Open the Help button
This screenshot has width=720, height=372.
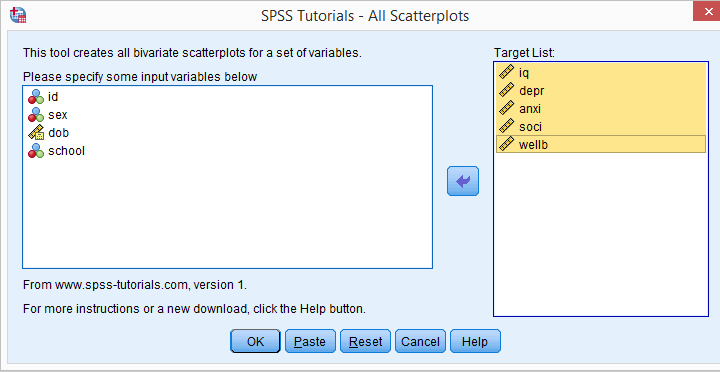click(475, 341)
